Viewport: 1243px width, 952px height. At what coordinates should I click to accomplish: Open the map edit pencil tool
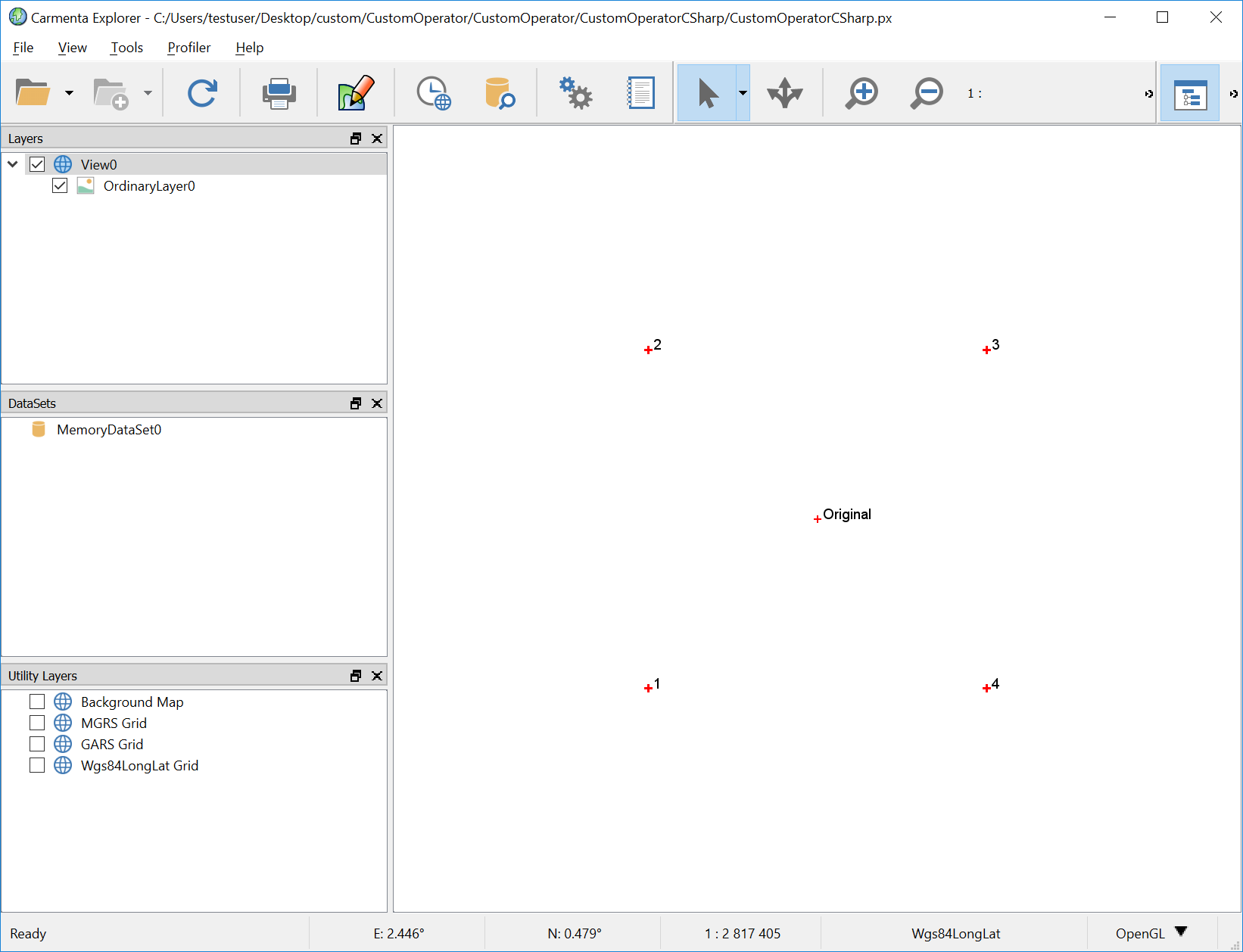point(356,93)
